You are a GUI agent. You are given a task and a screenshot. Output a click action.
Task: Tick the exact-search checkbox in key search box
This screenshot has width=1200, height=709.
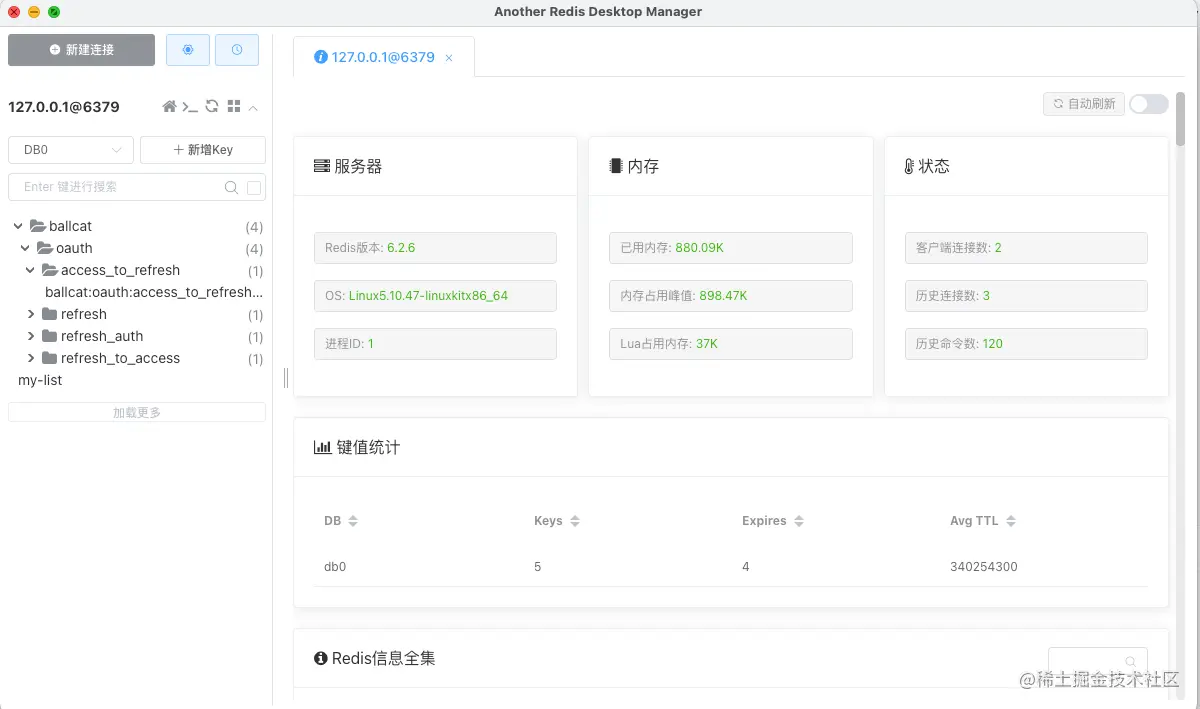pyautogui.click(x=254, y=187)
